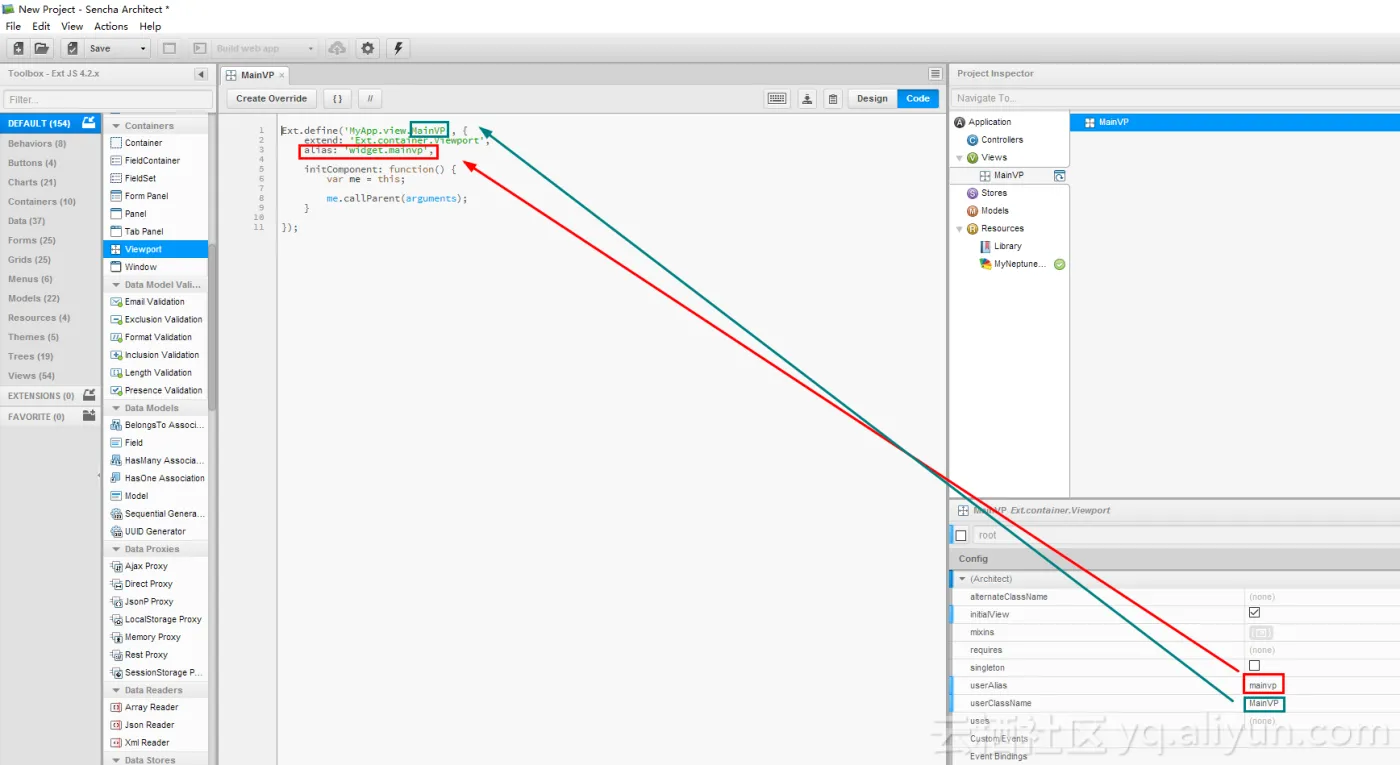Click the green check icon beside MyNeptune theme
Image resolution: width=1400 pixels, height=765 pixels.
coord(1059,264)
